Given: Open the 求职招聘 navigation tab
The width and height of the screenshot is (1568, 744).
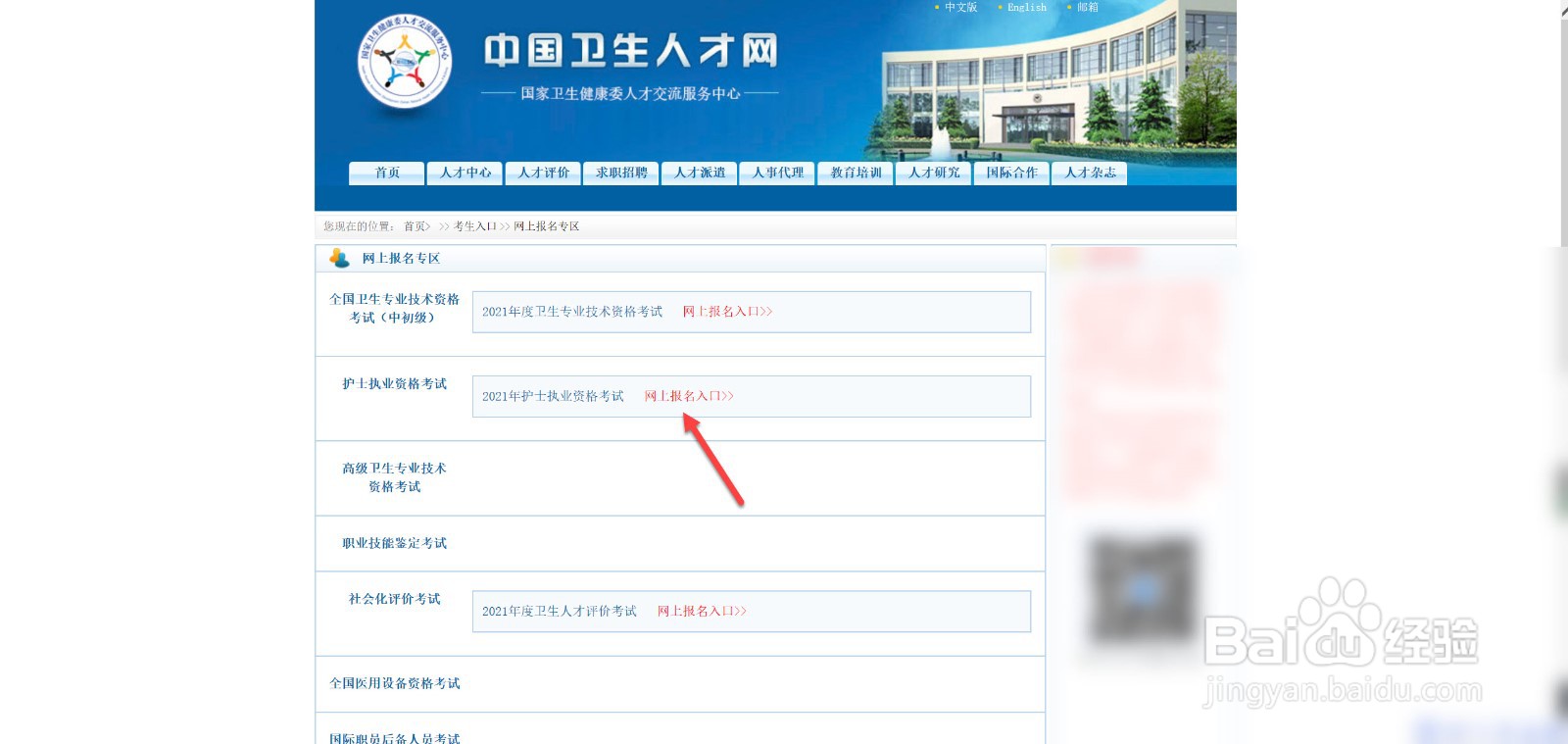Looking at the screenshot, I should point(621,173).
